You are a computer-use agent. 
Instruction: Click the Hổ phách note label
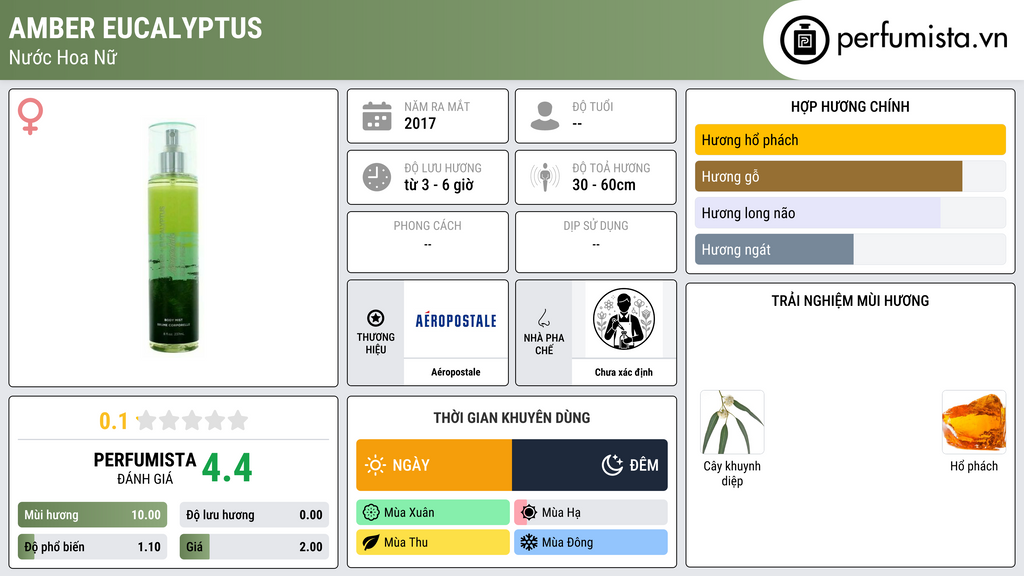pyautogui.click(x=974, y=466)
